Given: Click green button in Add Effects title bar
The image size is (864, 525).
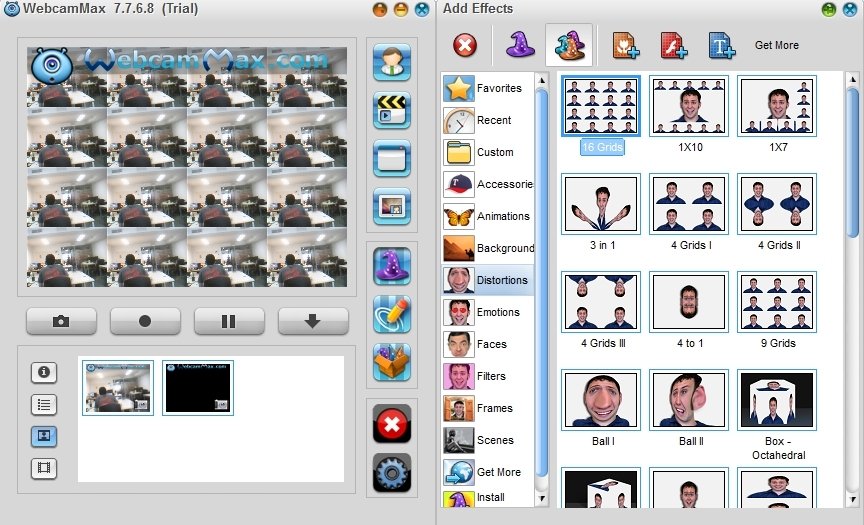Looking at the screenshot, I should [x=828, y=9].
